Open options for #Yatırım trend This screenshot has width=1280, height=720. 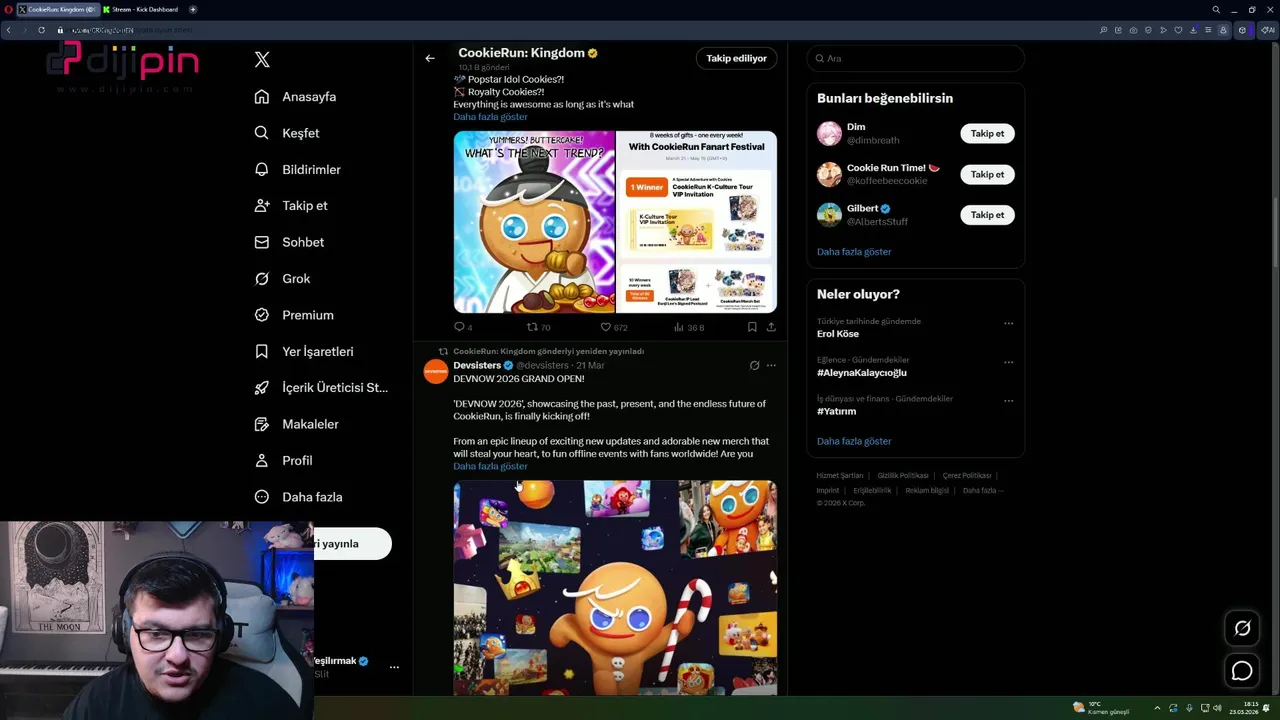pyautogui.click(x=1008, y=401)
